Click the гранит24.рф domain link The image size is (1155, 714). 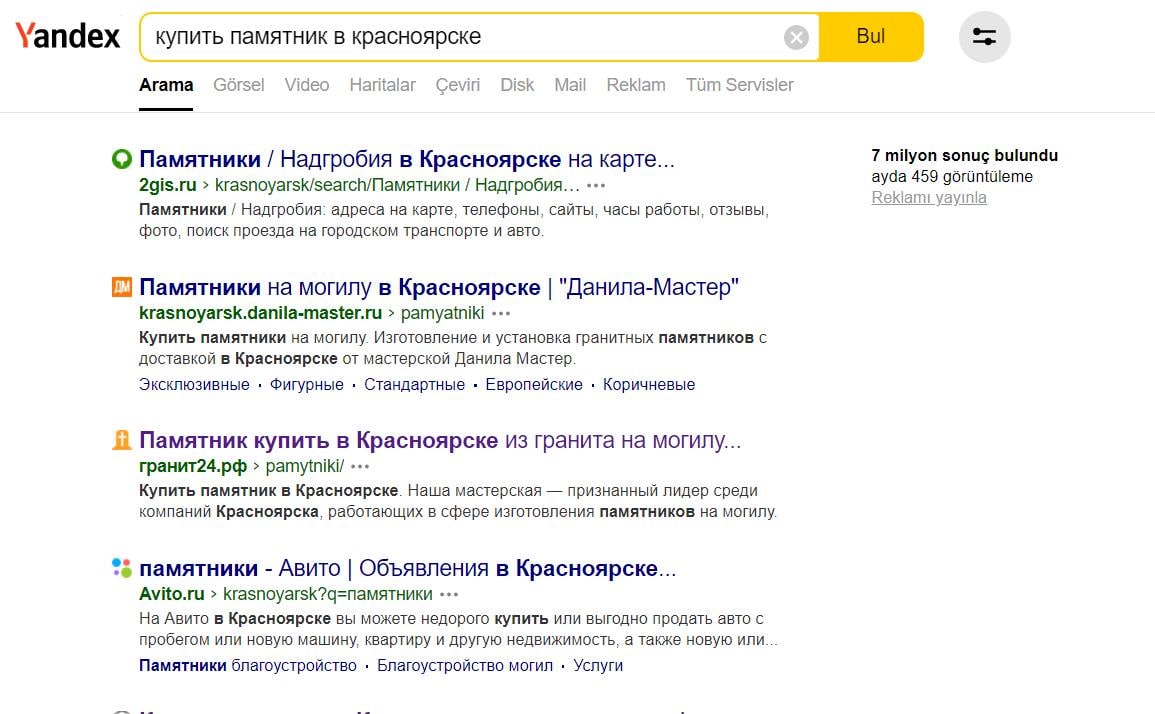pyautogui.click(x=193, y=466)
